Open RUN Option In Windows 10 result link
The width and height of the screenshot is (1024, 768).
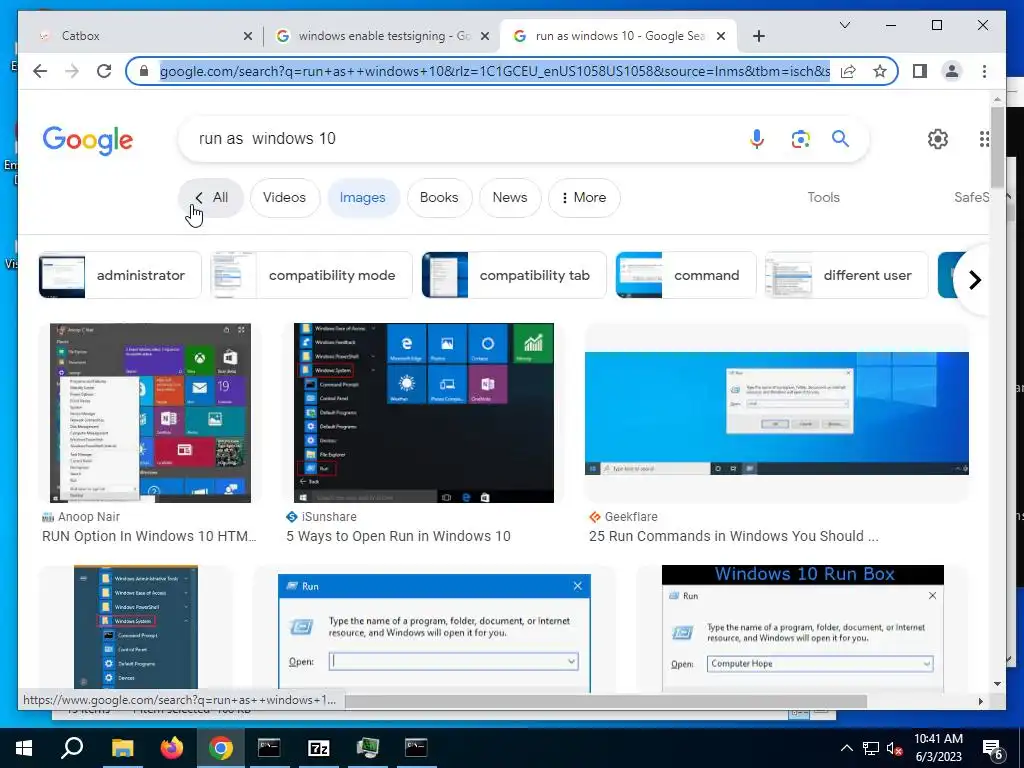[149, 536]
